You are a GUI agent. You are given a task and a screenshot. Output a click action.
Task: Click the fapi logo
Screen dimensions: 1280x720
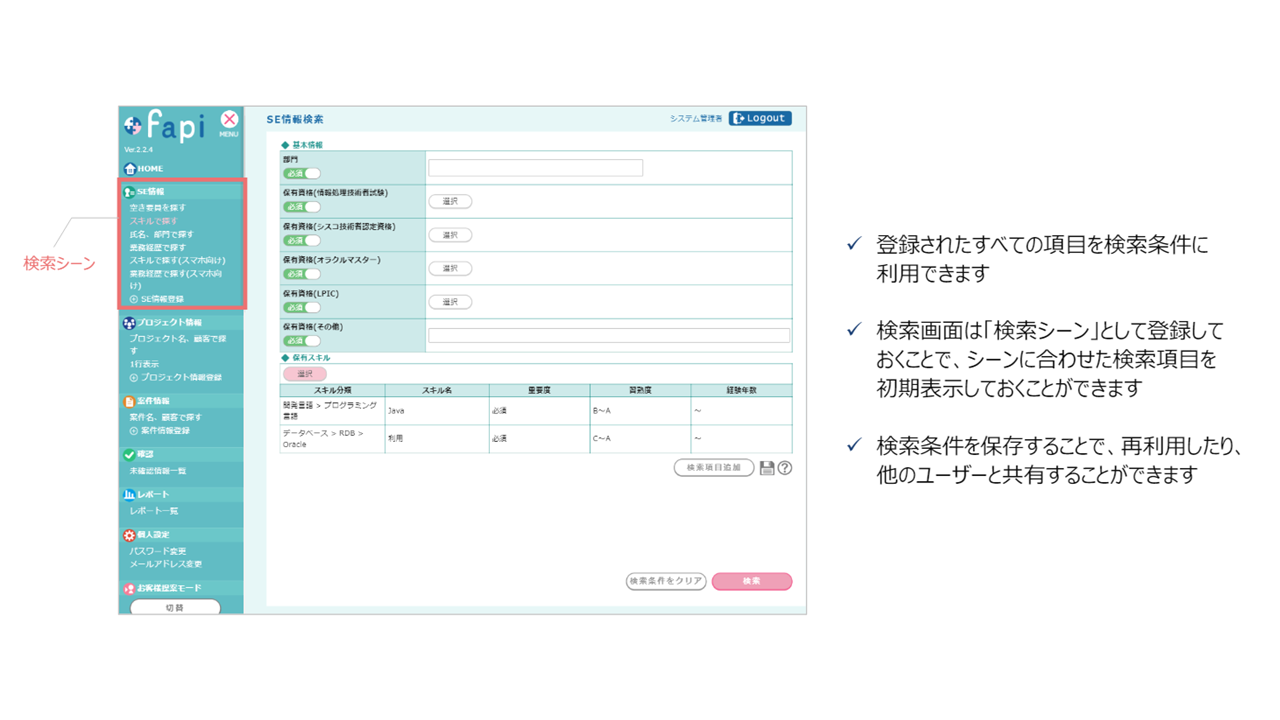(165, 126)
